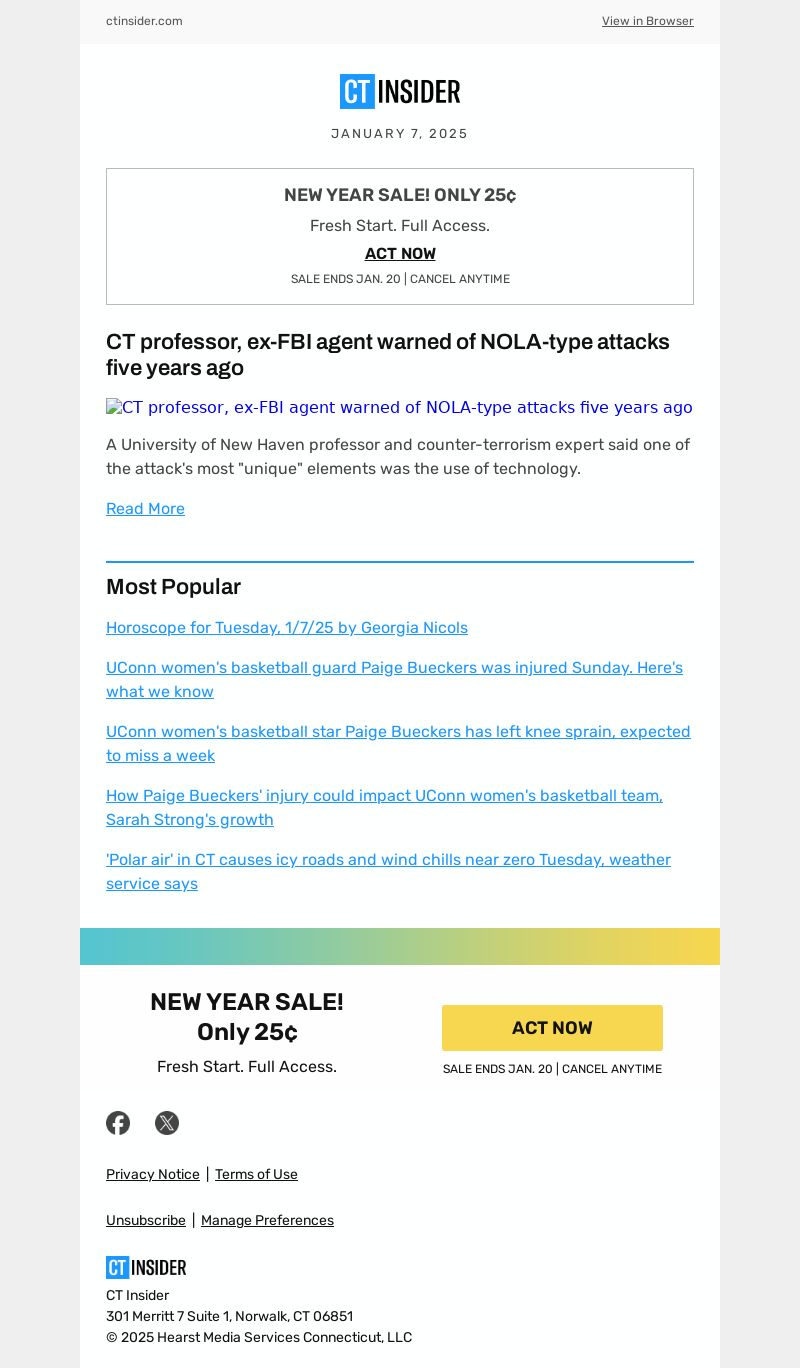Click the broken article image placeholder

[x=399, y=407]
